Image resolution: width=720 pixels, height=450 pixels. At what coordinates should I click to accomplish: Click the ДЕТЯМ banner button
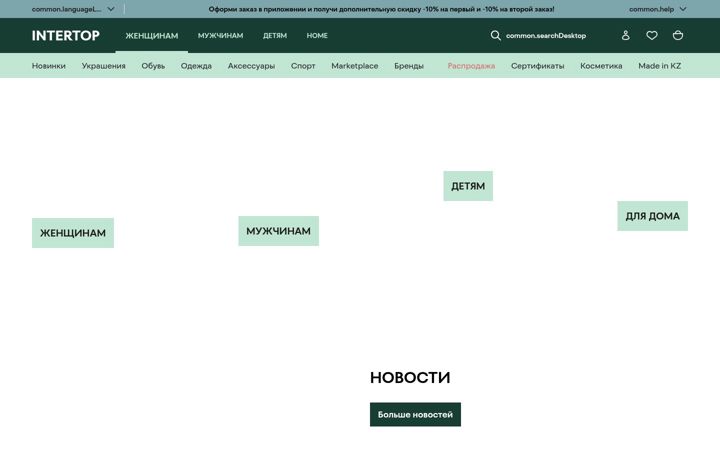[x=468, y=186]
